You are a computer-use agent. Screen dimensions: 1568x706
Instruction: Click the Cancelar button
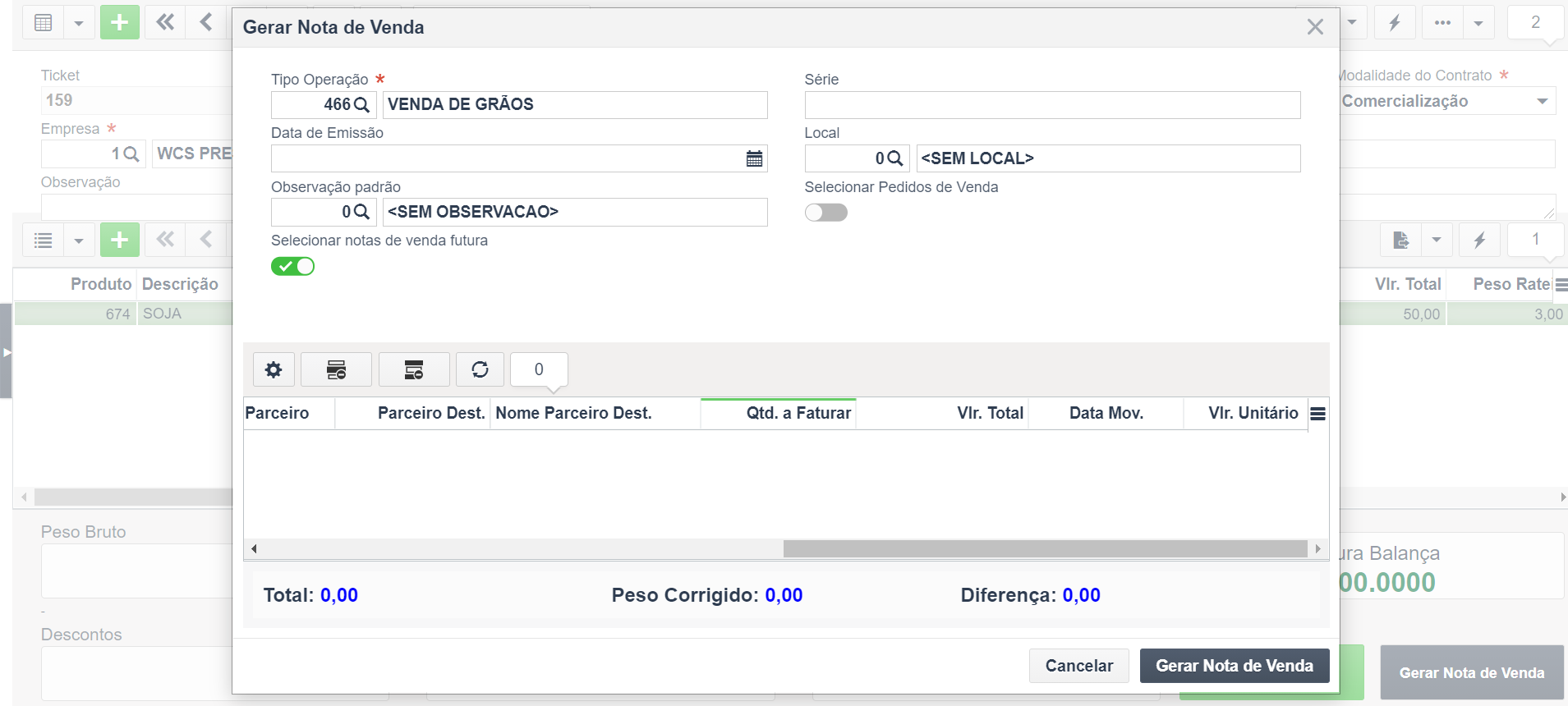[1079, 666]
